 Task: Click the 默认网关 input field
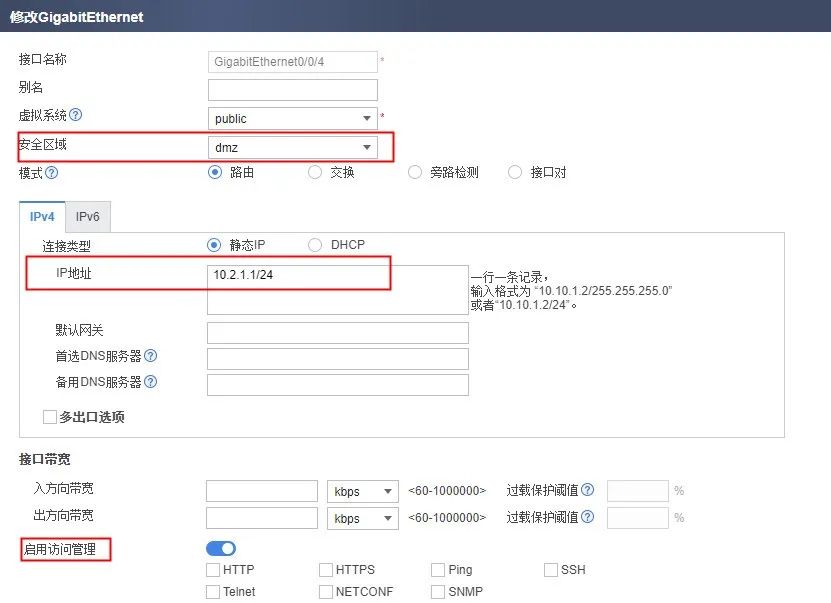click(338, 333)
